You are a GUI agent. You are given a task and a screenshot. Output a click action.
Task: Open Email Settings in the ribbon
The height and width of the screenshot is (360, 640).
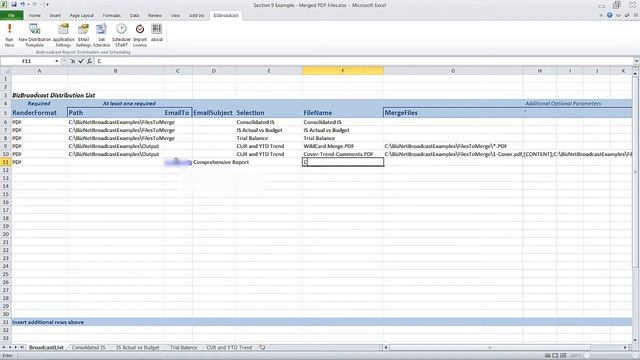(x=83, y=35)
